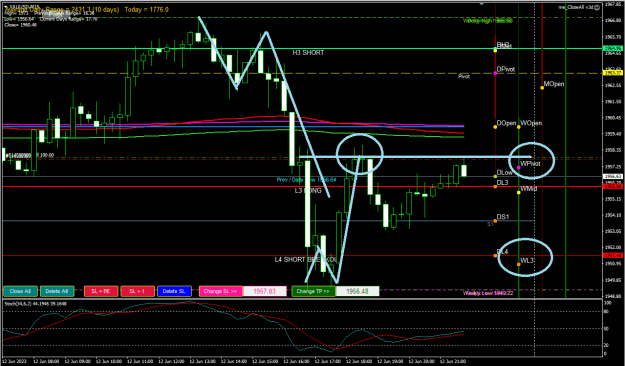This screenshot has height=366, width=625.
Task: Select the WMid yellow dot marker
Action: [x=519, y=193]
